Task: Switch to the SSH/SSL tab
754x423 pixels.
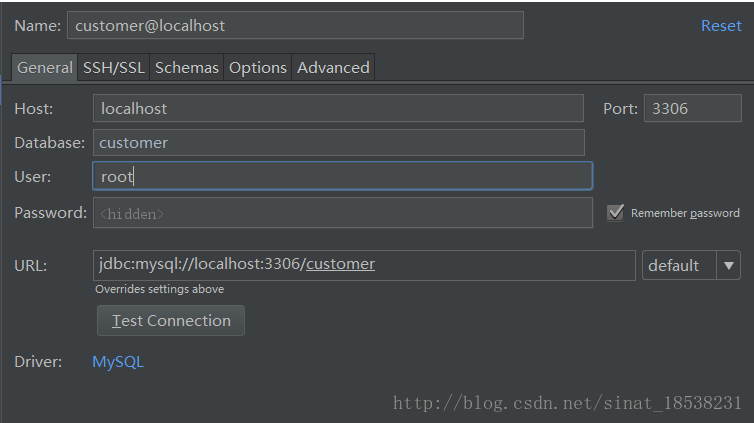Action: coord(113,68)
